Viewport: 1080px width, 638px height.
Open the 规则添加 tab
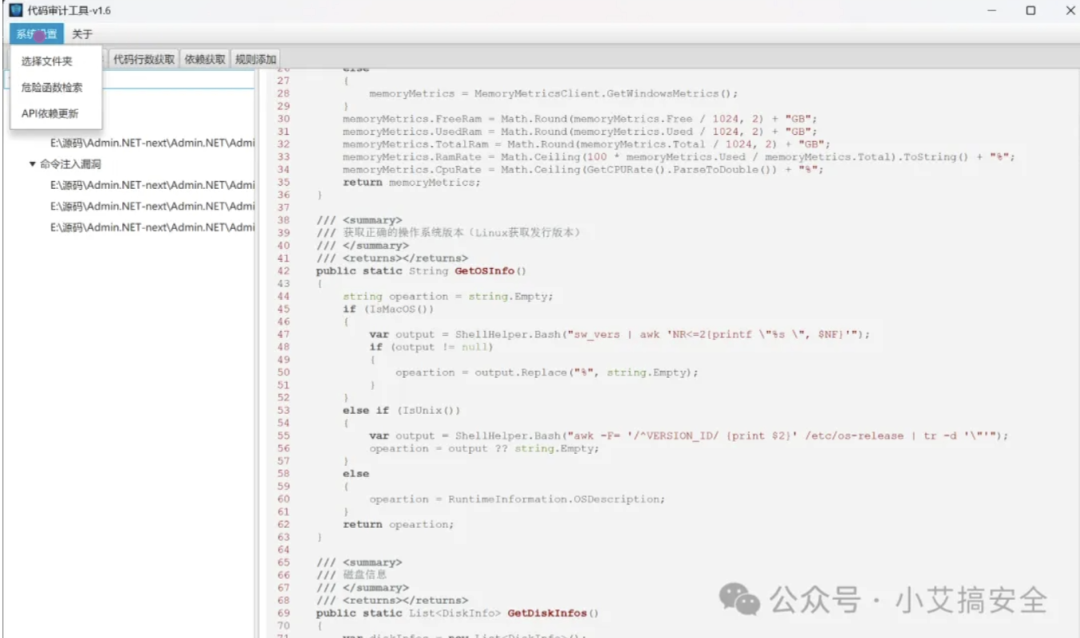click(256, 59)
